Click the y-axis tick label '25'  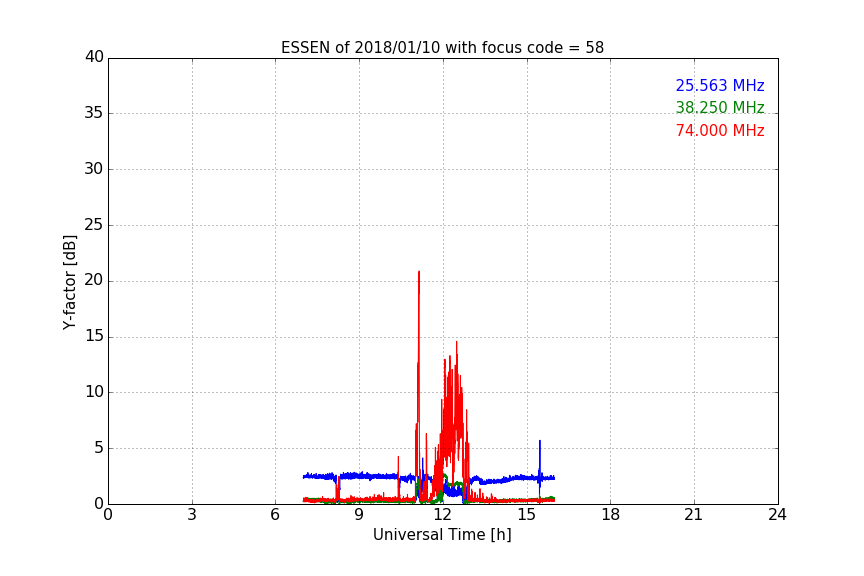[x=94, y=224]
